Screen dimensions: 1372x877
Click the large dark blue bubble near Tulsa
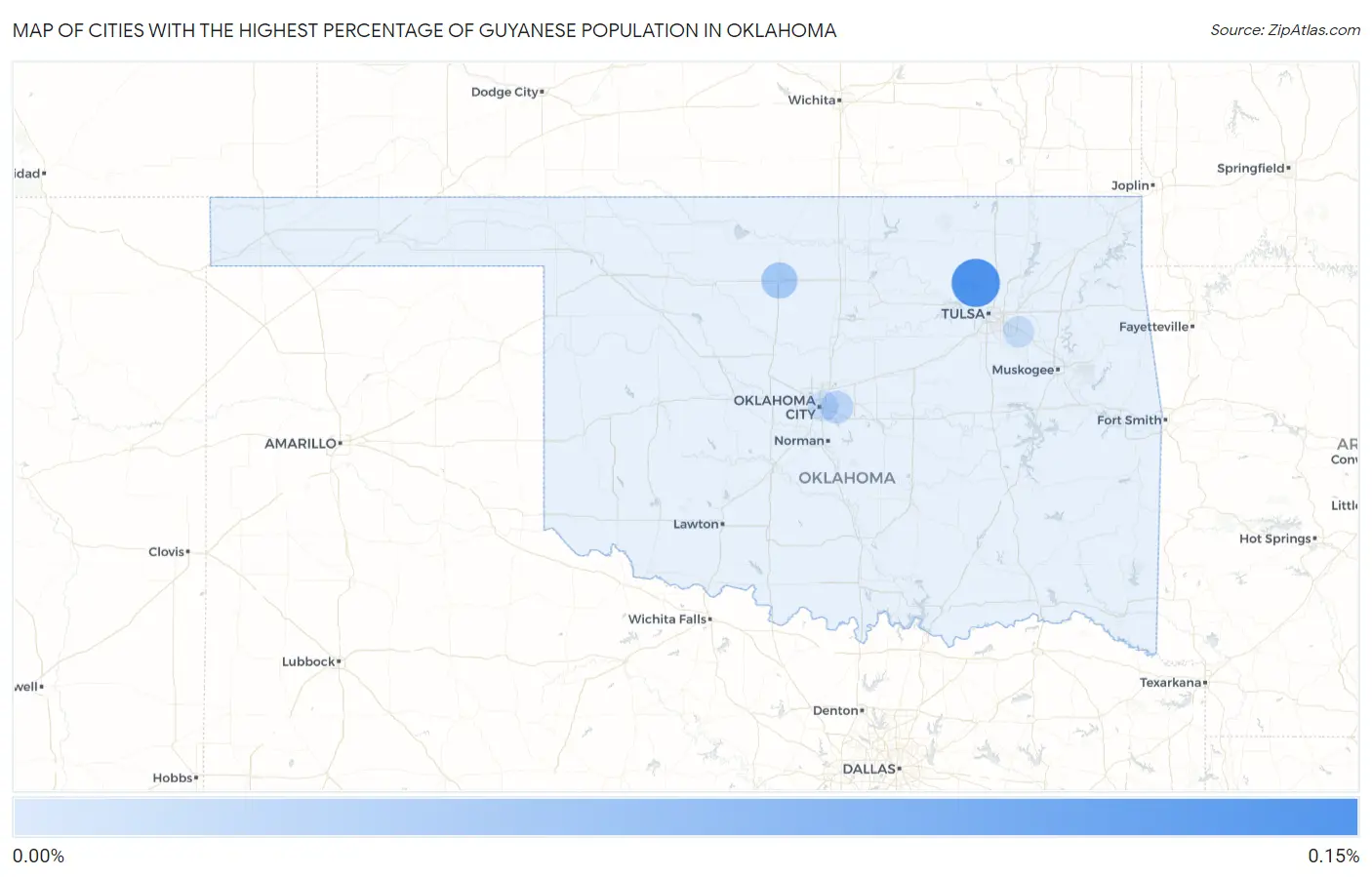click(x=976, y=283)
